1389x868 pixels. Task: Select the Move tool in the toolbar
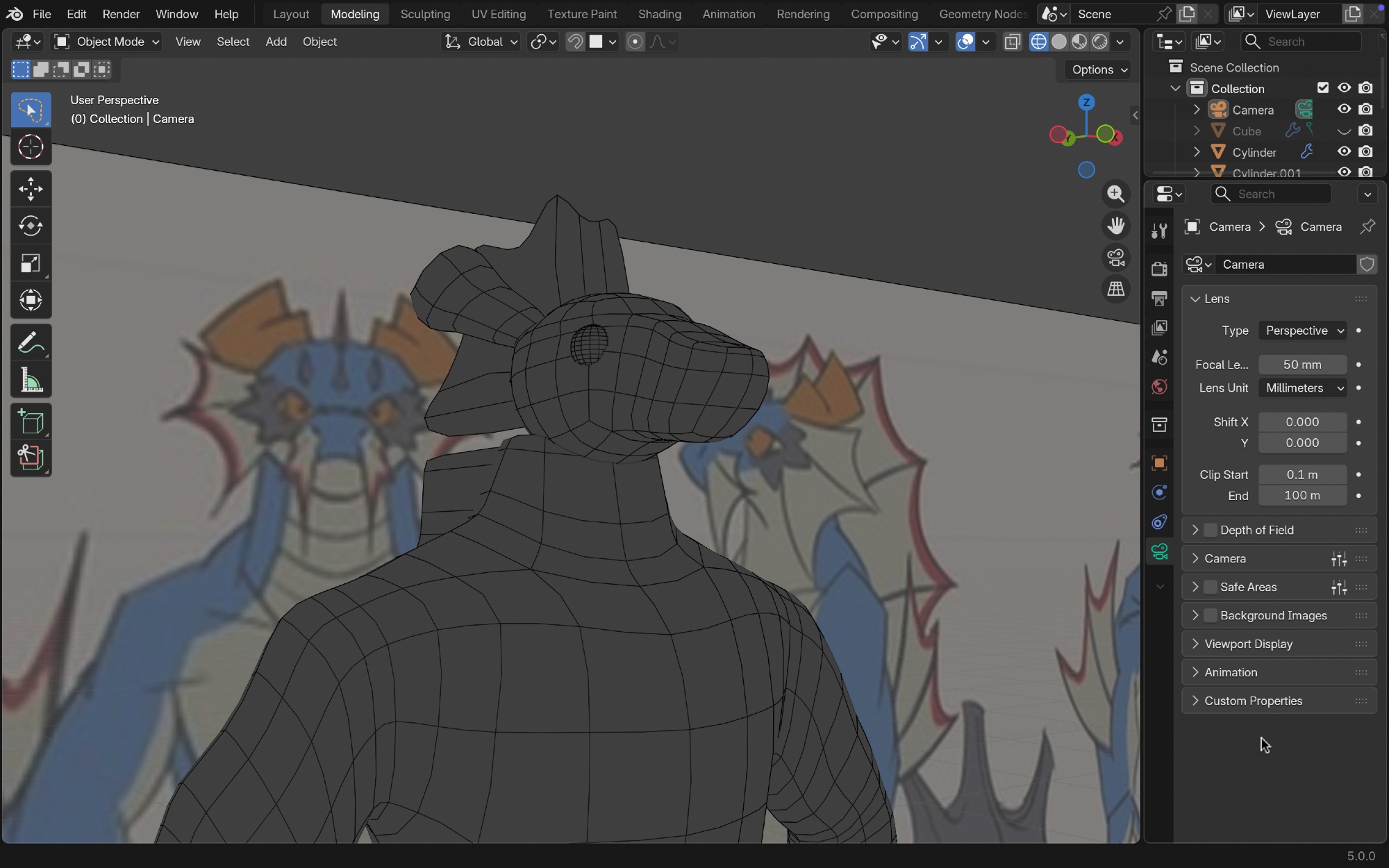31,189
